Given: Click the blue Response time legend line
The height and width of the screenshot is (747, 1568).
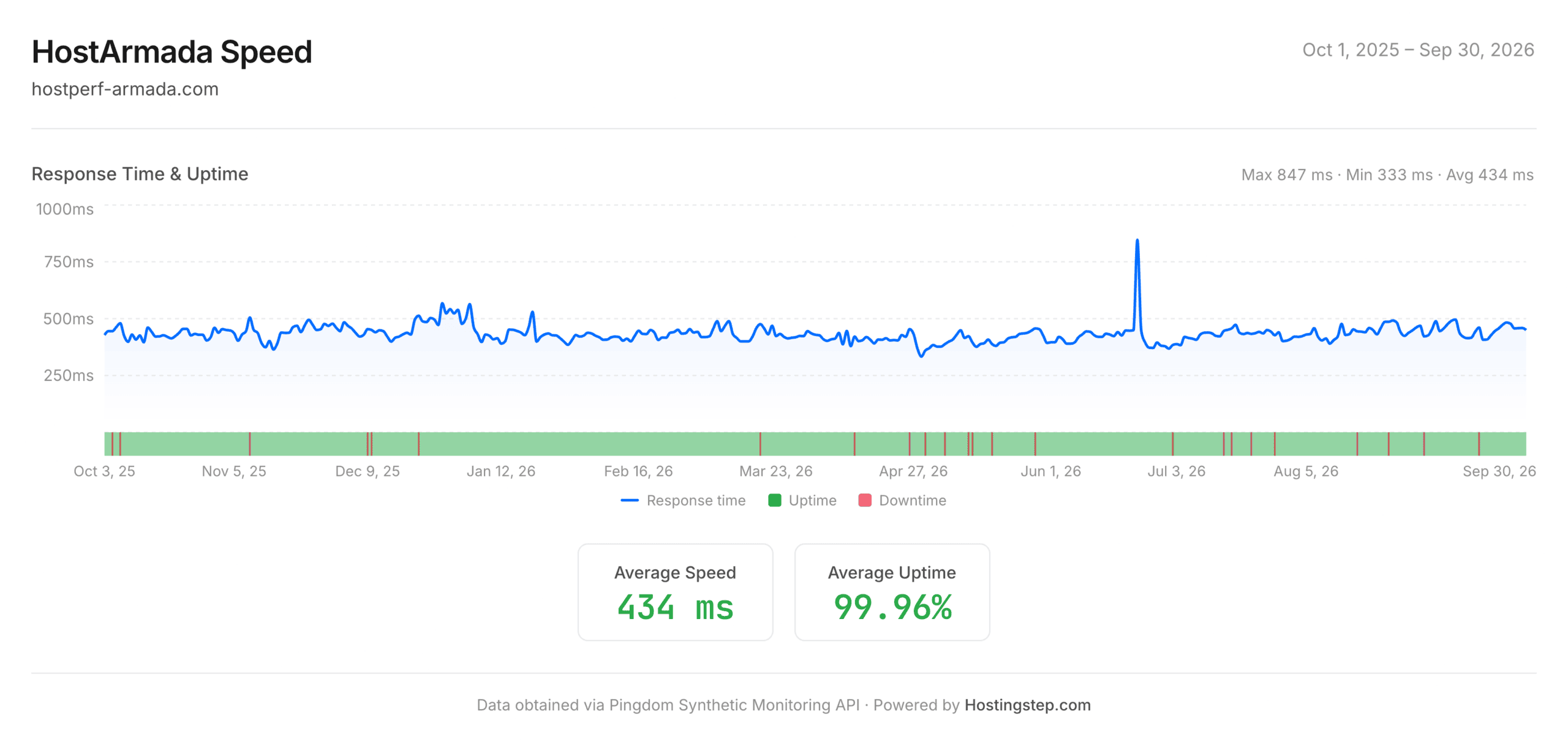Looking at the screenshot, I should 630,500.
